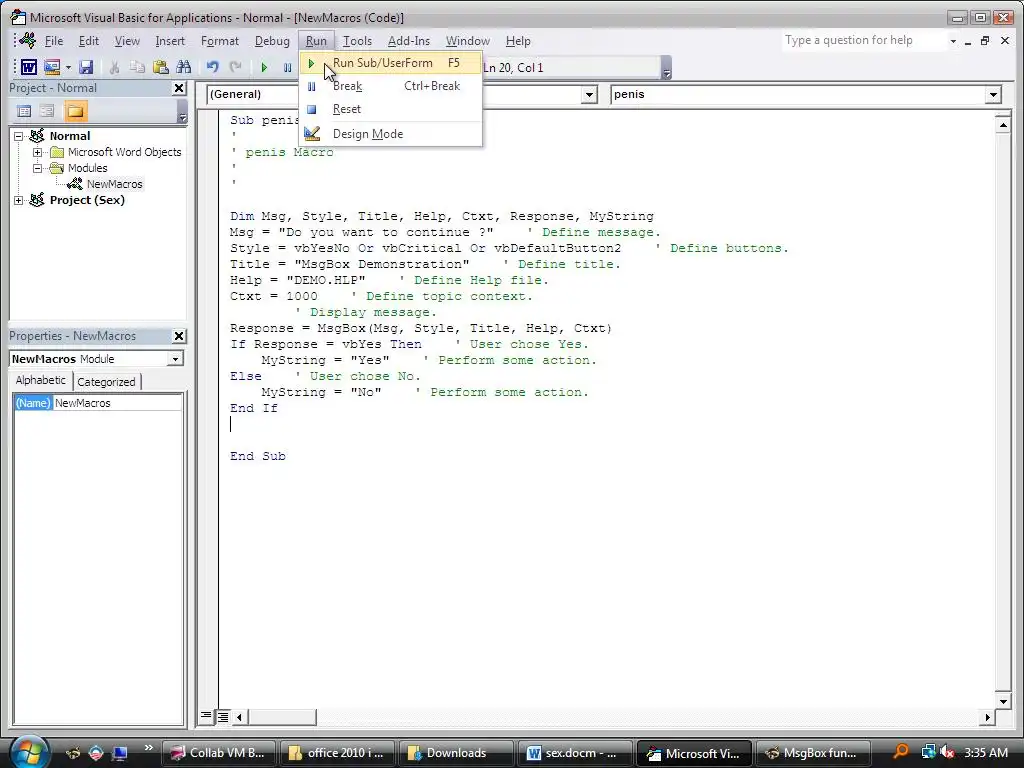The image size is (1024, 768).
Task: Open the File menu
Action: coord(54,41)
